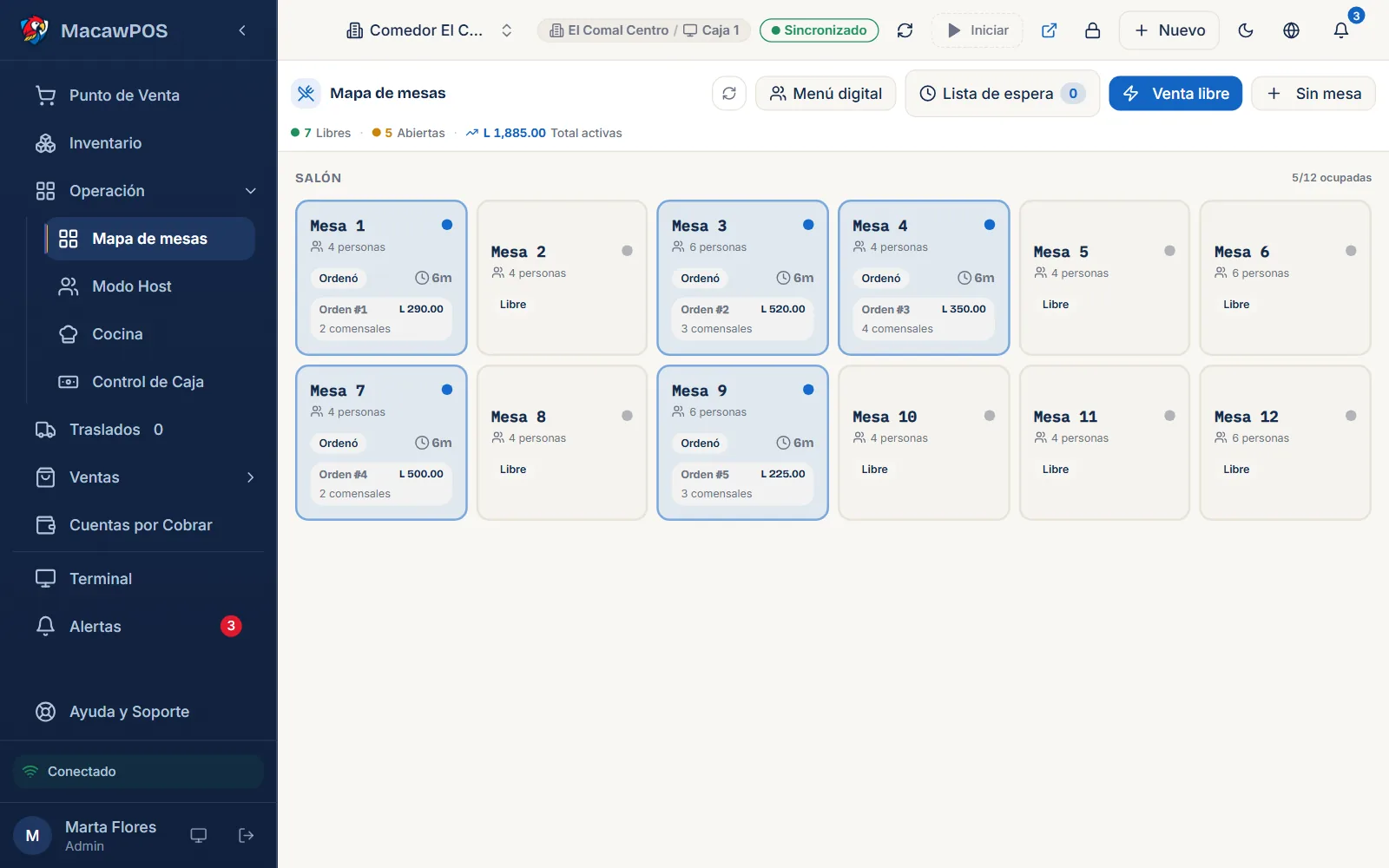Click the logout icon next to Marta Flores
The width and height of the screenshot is (1389, 868).
[x=246, y=835]
